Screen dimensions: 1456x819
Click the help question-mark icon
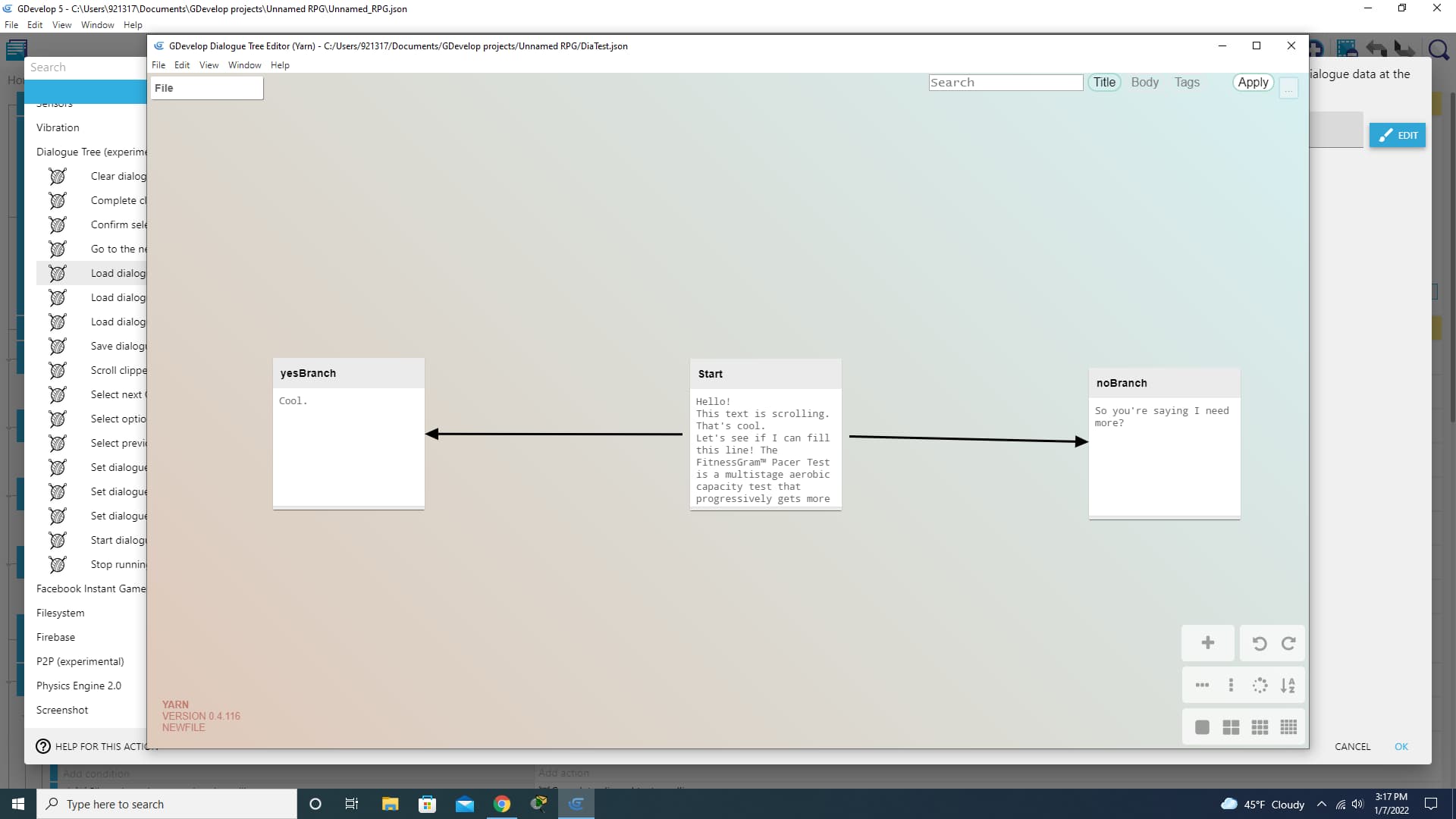tap(43, 746)
